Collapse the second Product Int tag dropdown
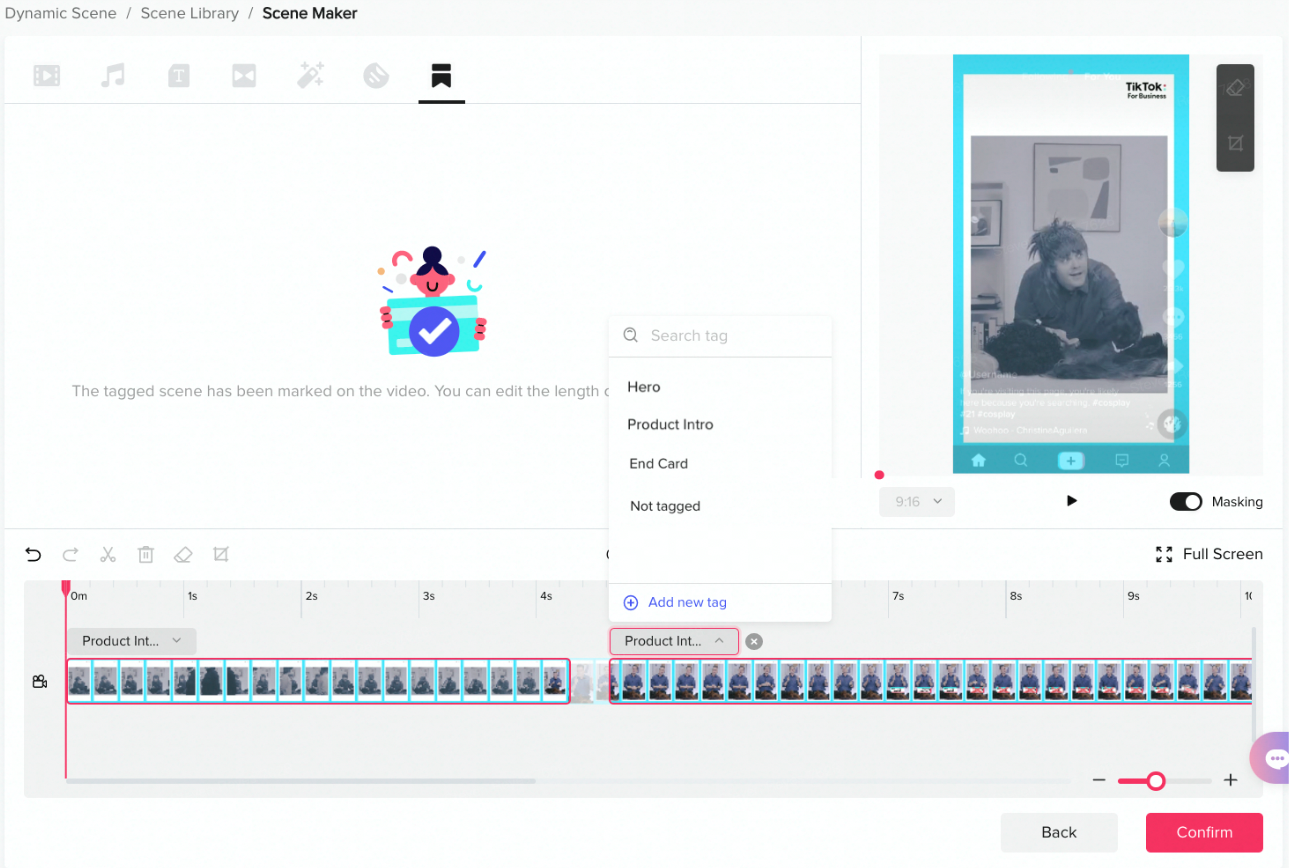The width and height of the screenshot is (1289, 868). click(x=719, y=641)
